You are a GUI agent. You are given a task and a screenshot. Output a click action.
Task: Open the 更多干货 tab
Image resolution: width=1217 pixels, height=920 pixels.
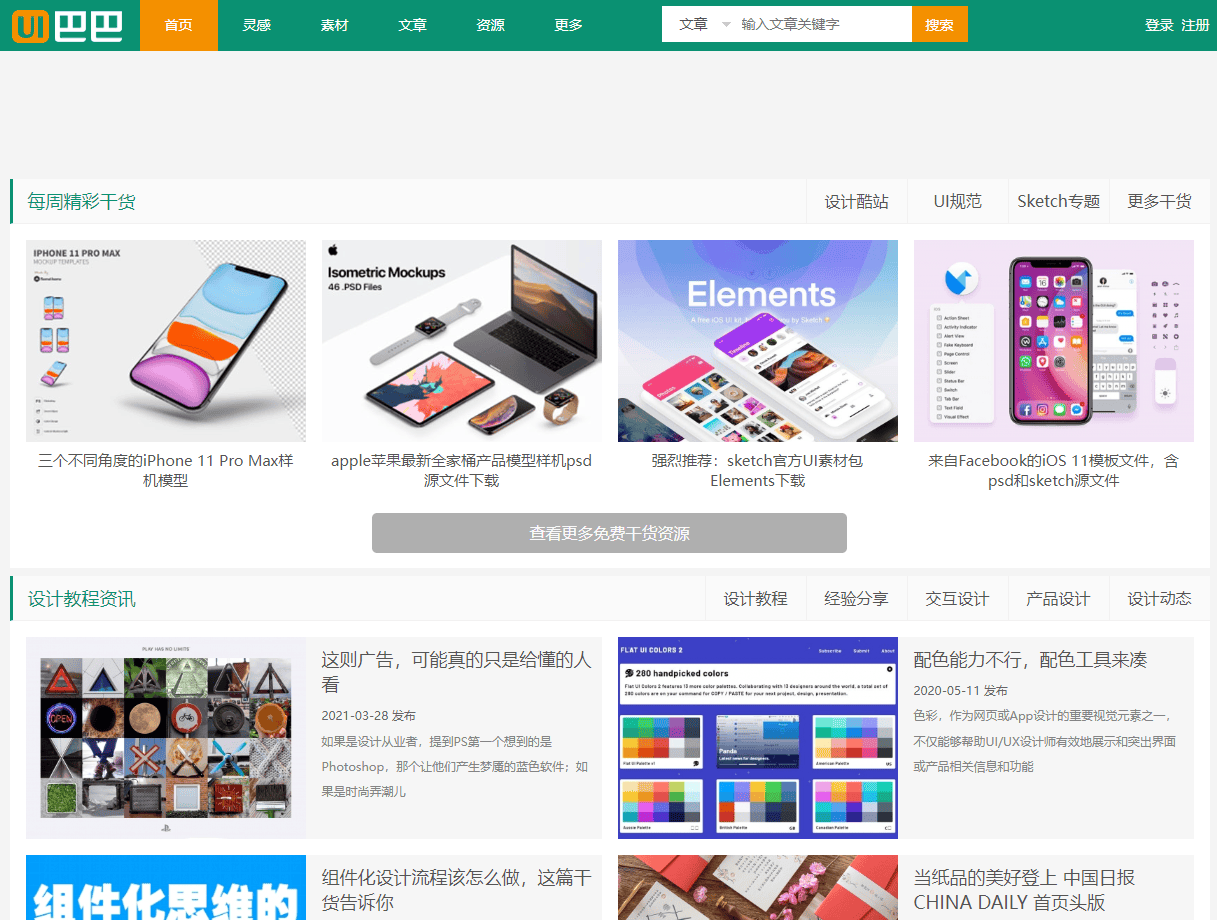point(1159,202)
